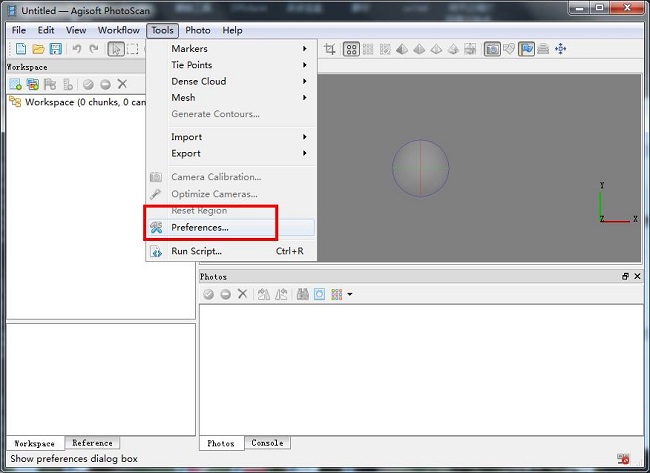Click Enable Cameras checkmark in Photos toolbar
The height and width of the screenshot is (473, 650).
[209, 294]
